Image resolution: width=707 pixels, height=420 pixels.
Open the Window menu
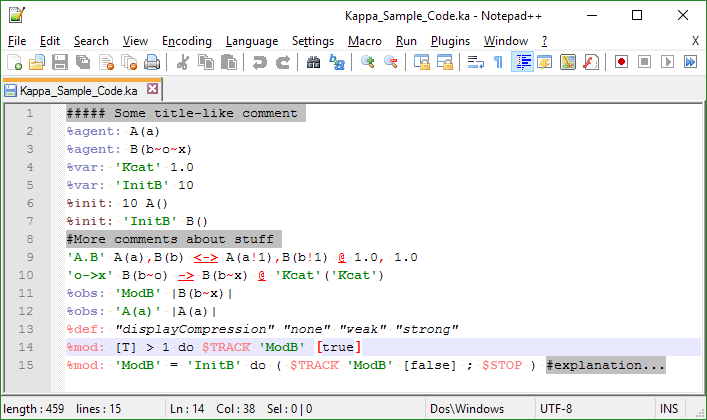pos(506,41)
